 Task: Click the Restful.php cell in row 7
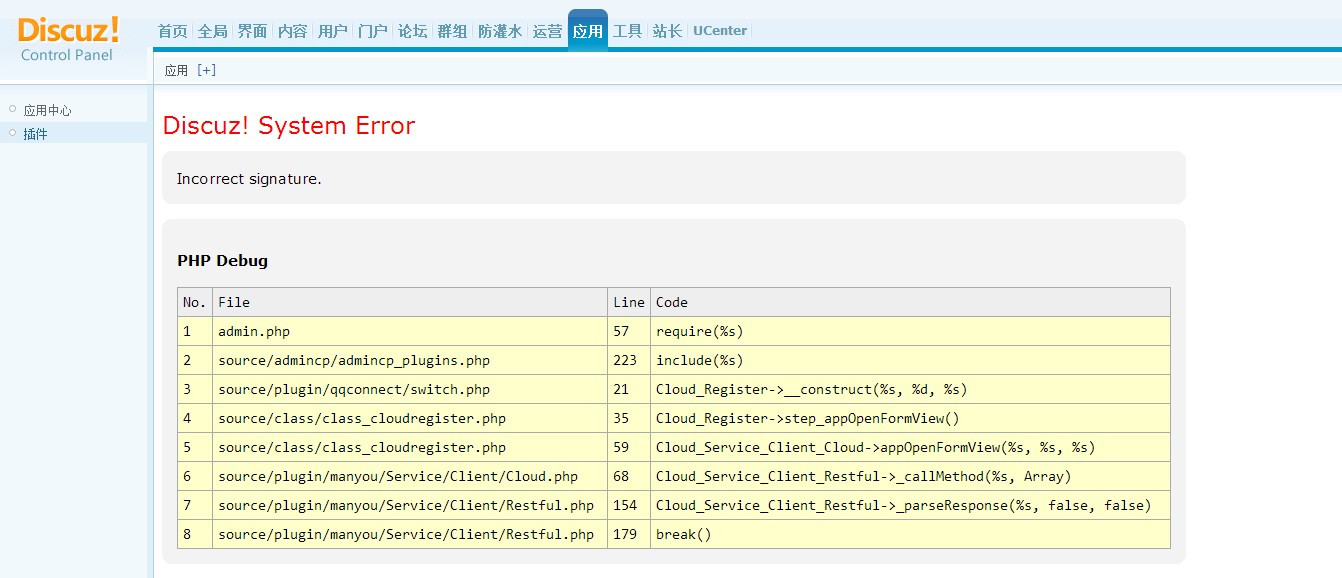coord(410,505)
